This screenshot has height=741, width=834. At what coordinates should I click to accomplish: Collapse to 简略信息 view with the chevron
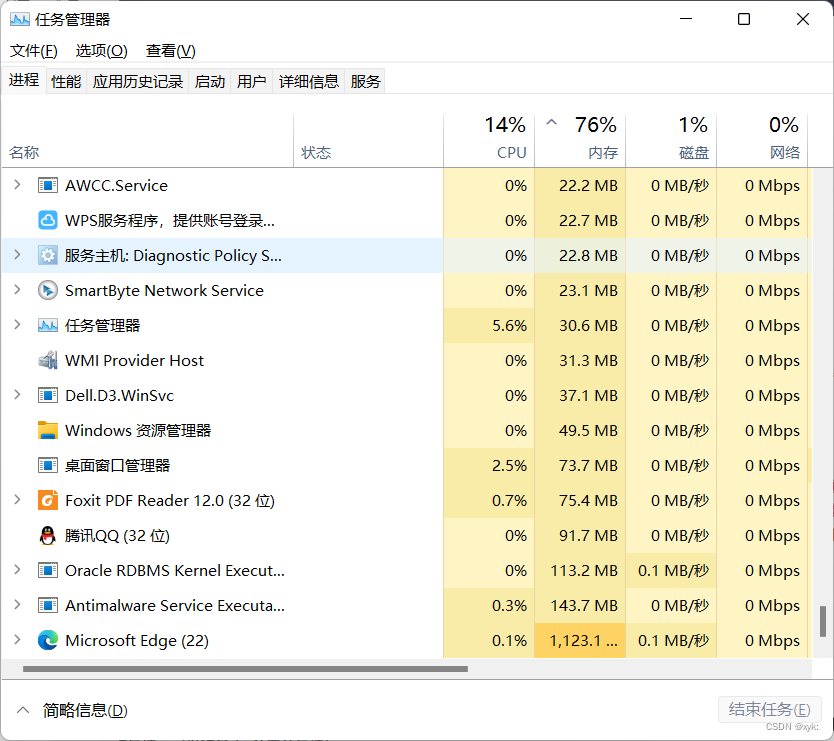pyautogui.click(x=23, y=710)
